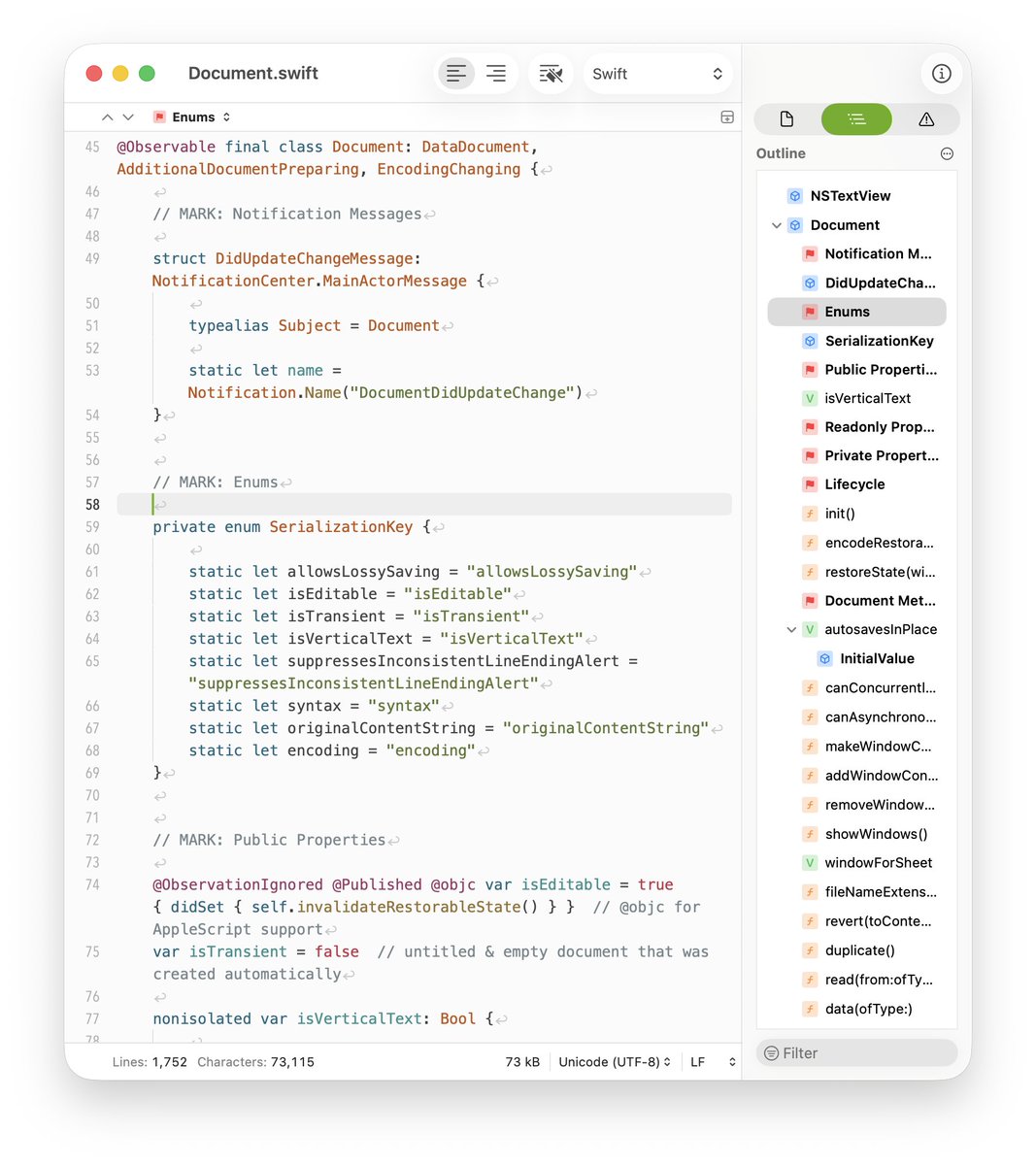Open the Enums outline navigation popup

tap(192, 117)
